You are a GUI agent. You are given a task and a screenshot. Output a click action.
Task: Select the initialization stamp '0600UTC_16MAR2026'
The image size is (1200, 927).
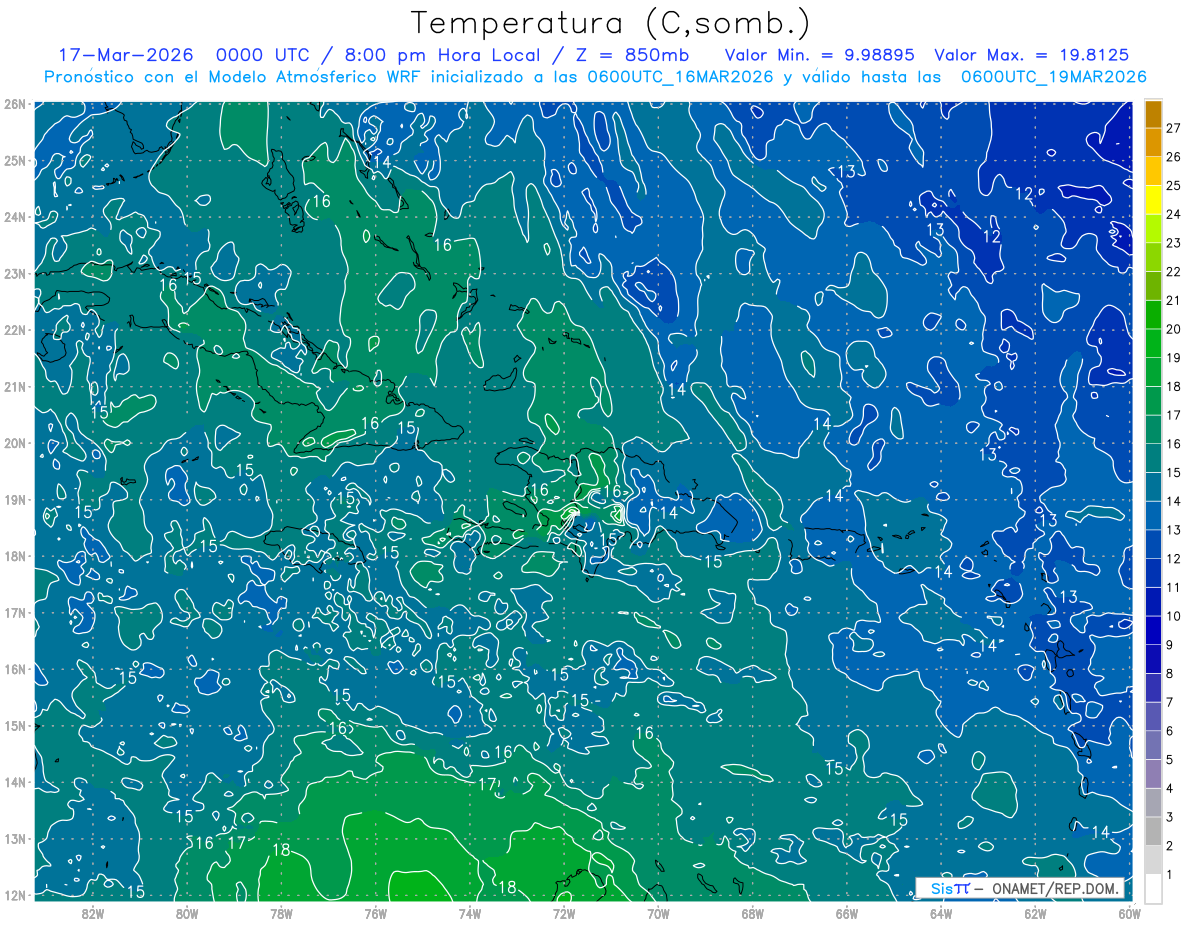(680, 77)
